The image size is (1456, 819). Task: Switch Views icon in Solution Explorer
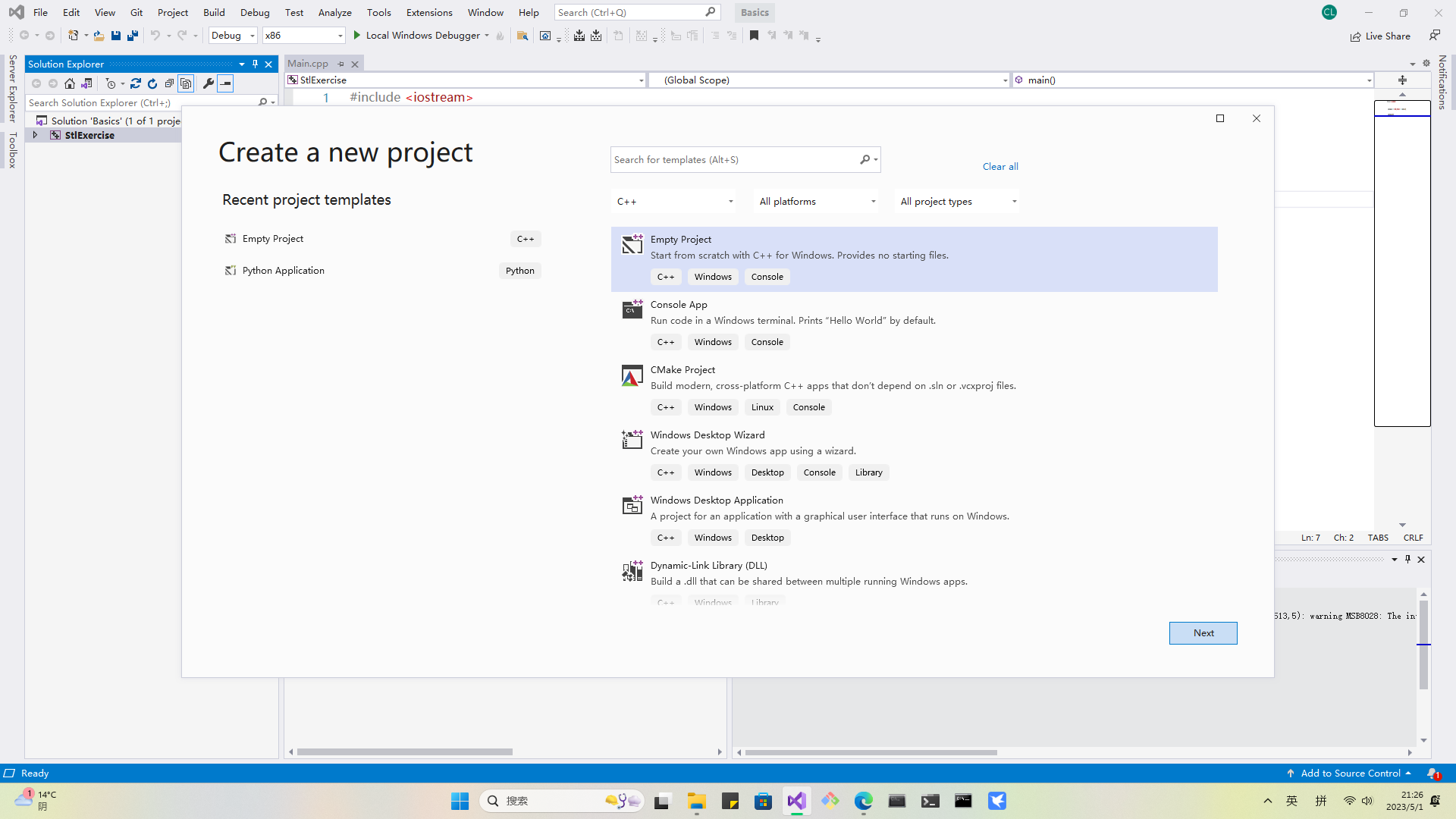pyautogui.click(x=86, y=83)
